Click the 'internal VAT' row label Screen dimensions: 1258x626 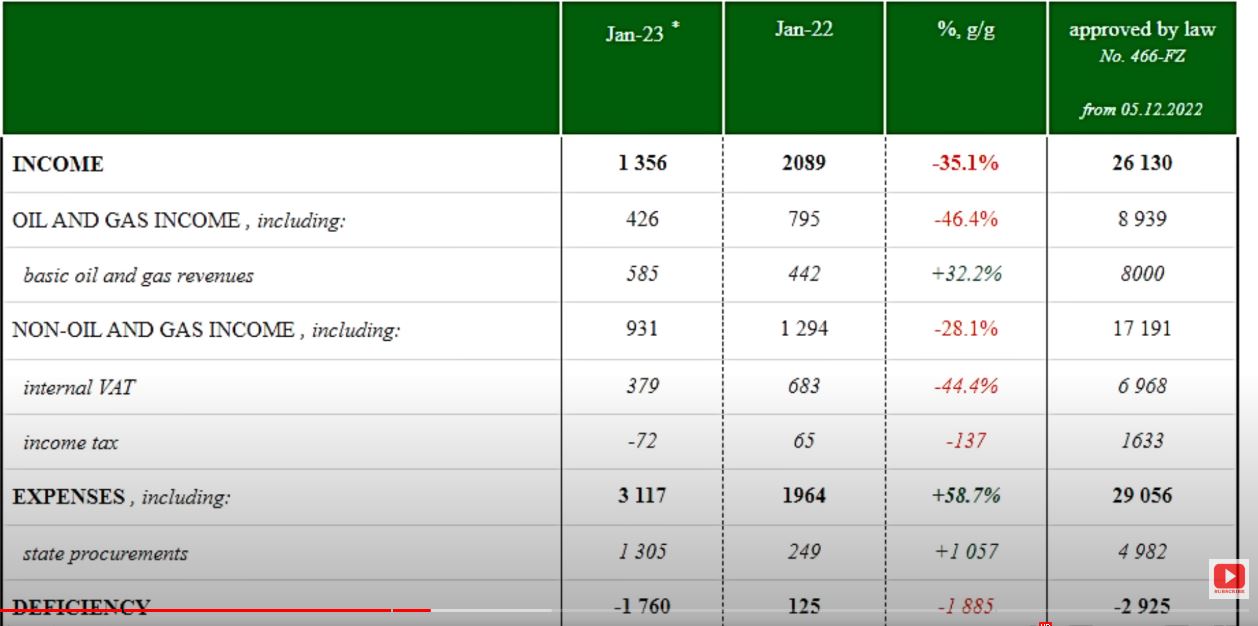[78, 387]
